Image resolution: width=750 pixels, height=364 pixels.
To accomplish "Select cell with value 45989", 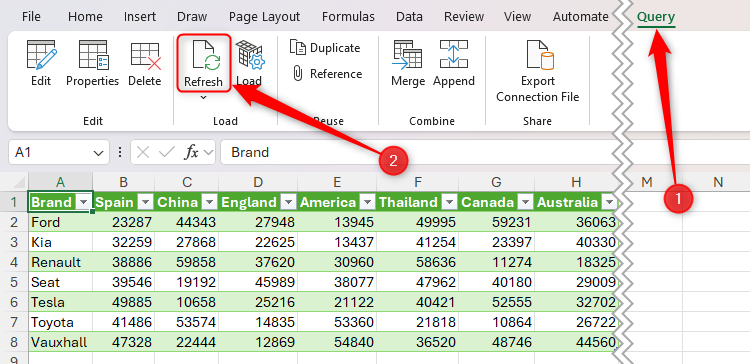I will [x=258, y=282].
